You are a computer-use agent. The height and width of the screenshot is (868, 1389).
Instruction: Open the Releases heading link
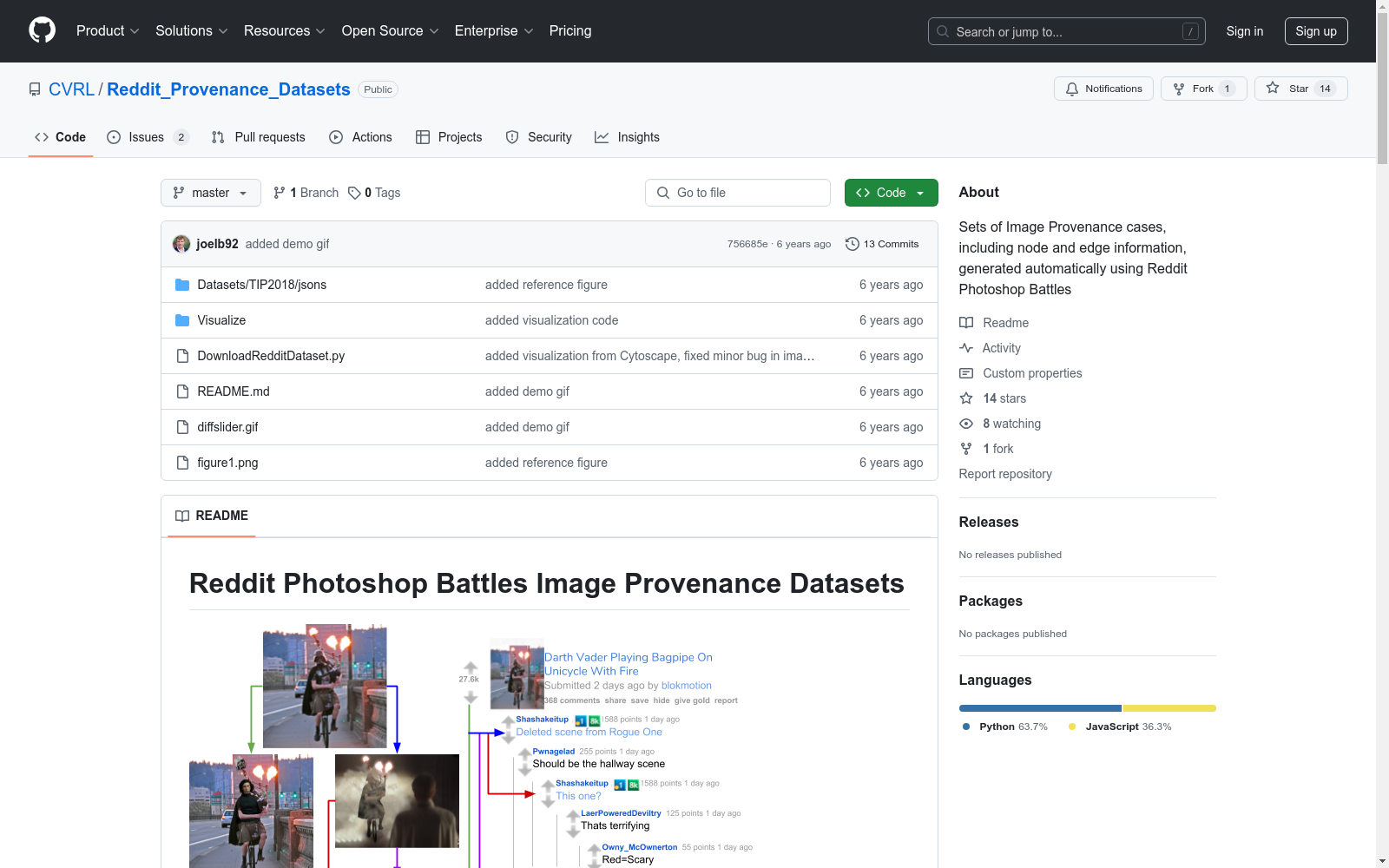pos(989,522)
